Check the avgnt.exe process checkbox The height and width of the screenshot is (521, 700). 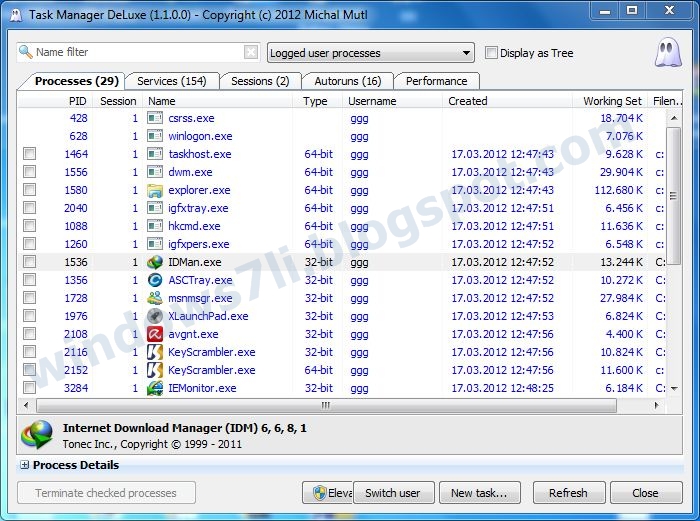click(30, 333)
